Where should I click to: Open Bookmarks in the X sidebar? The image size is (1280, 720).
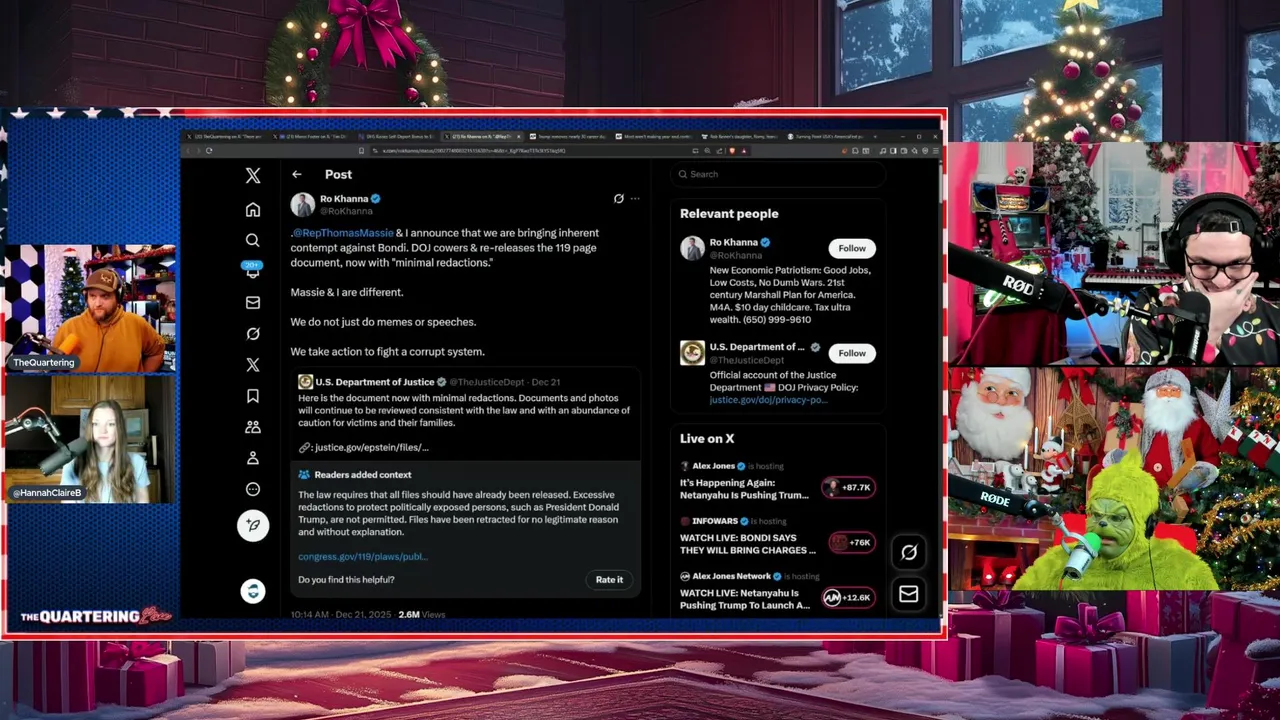point(253,396)
